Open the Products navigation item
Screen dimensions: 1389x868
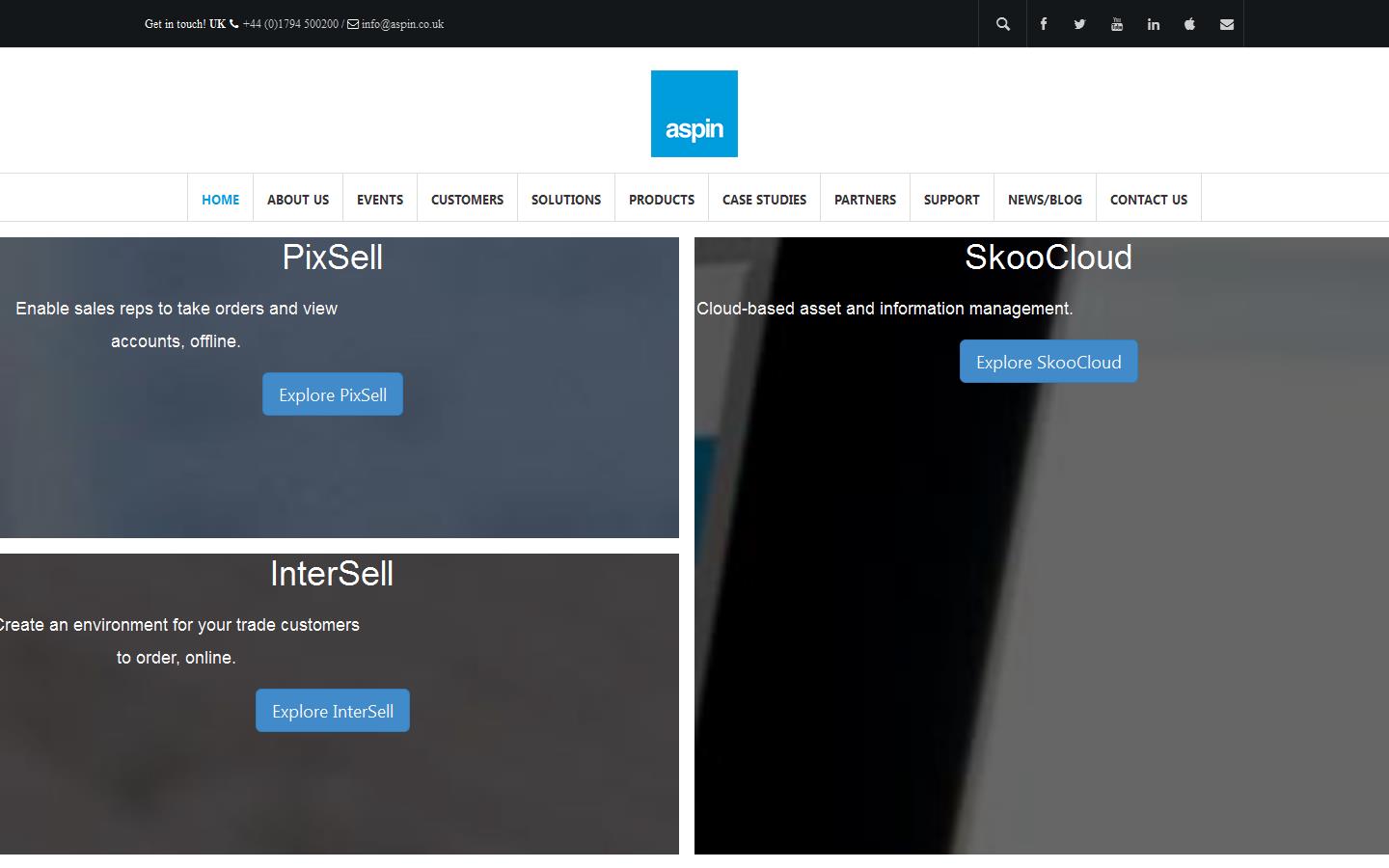click(662, 200)
